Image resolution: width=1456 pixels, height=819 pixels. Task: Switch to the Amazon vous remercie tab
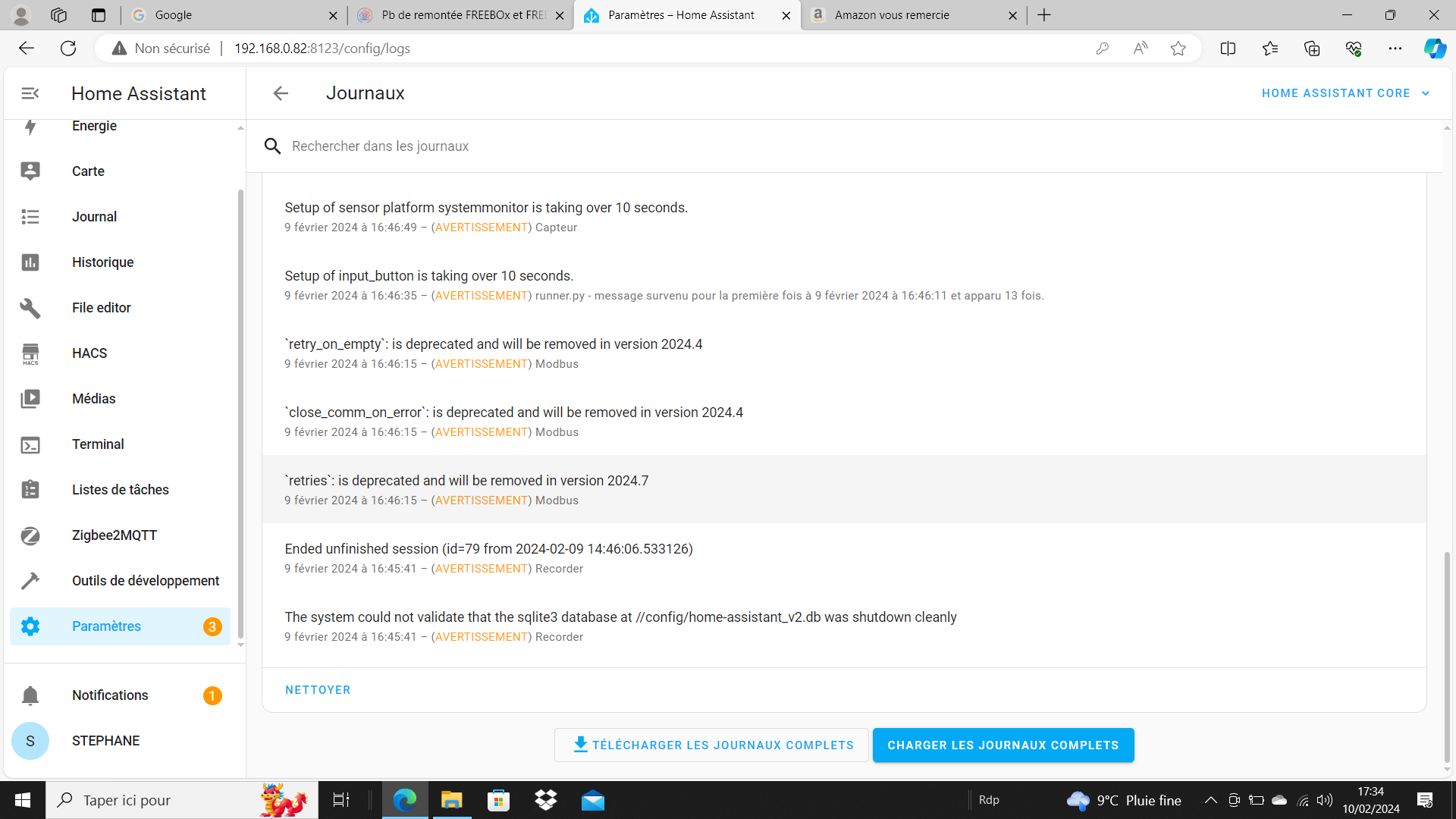tap(892, 15)
